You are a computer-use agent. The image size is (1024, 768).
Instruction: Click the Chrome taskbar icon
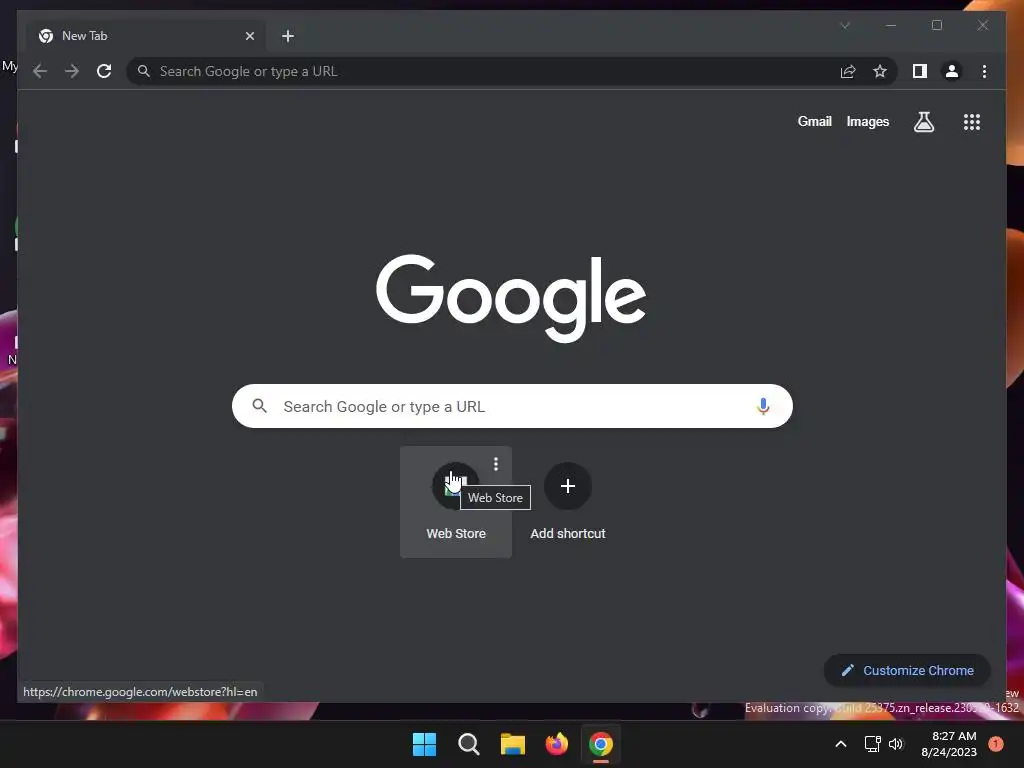pyautogui.click(x=601, y=744)
